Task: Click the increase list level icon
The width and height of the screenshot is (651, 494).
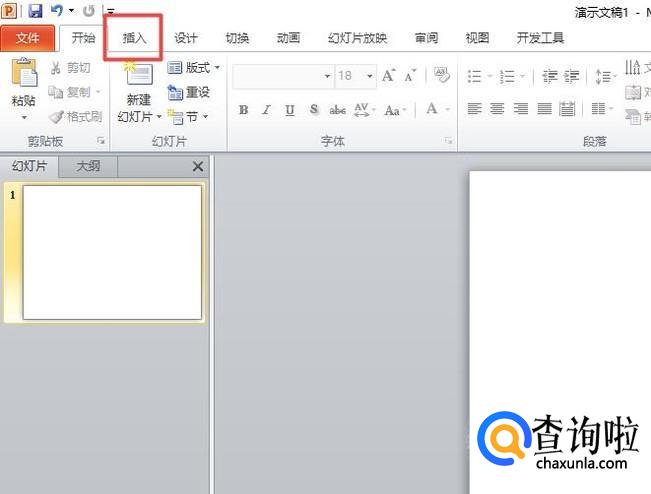Action: coord(571,76)
